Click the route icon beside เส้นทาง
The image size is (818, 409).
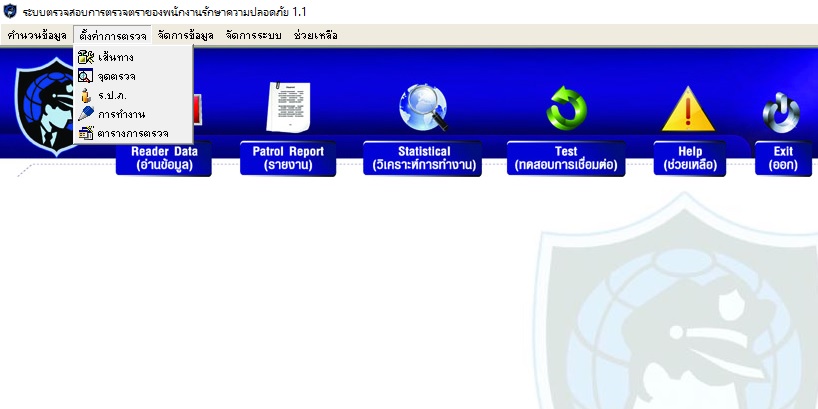click(86, 57)
